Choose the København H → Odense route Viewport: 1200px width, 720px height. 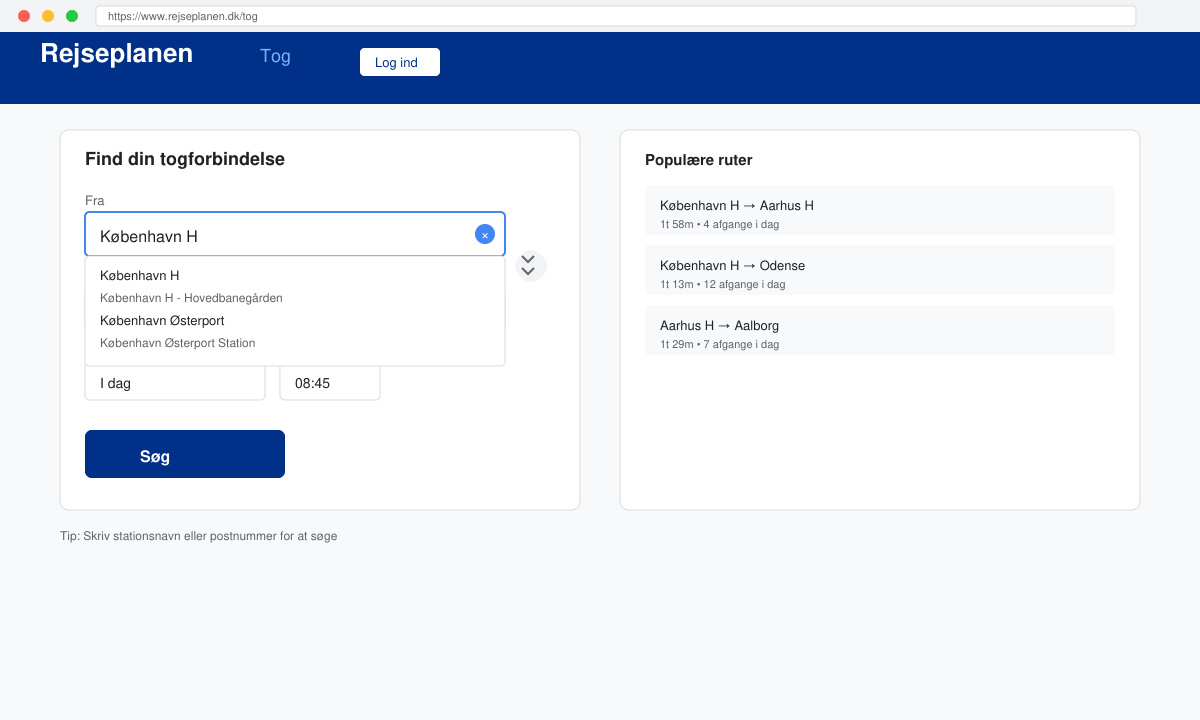pyautogui.click(x=880, y=270)
